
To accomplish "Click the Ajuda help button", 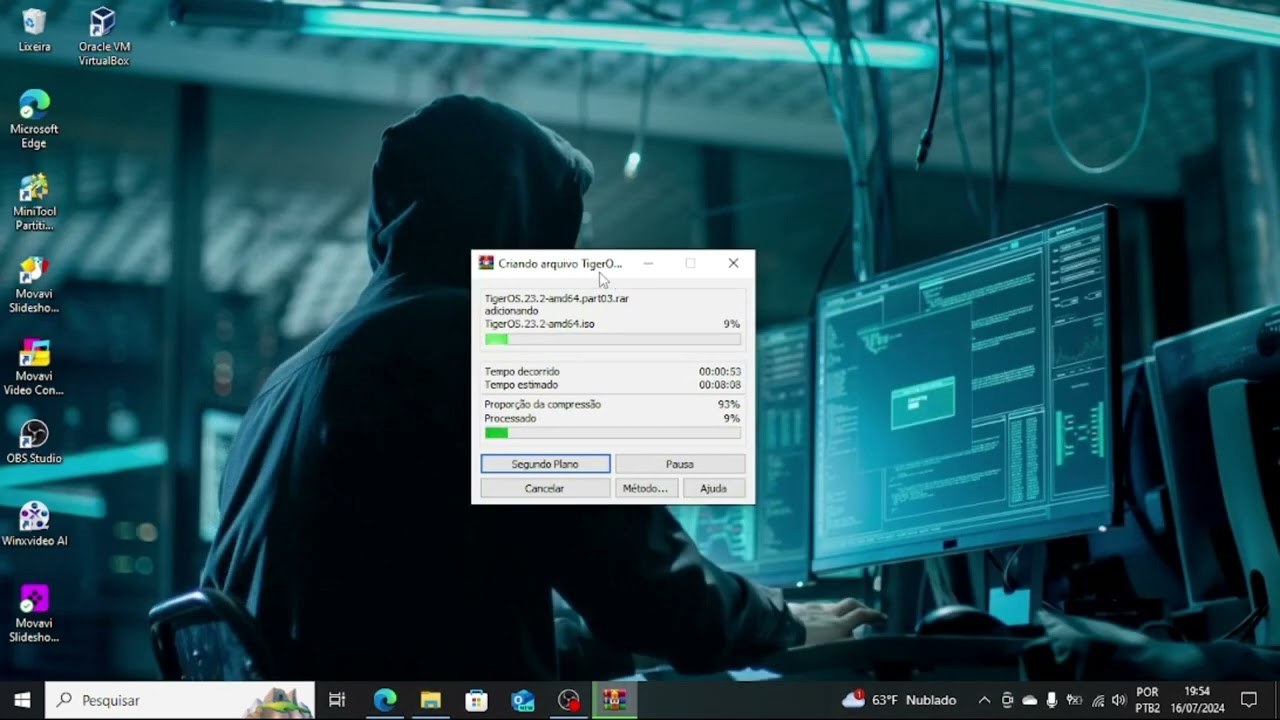I will [x=713, y=488].
